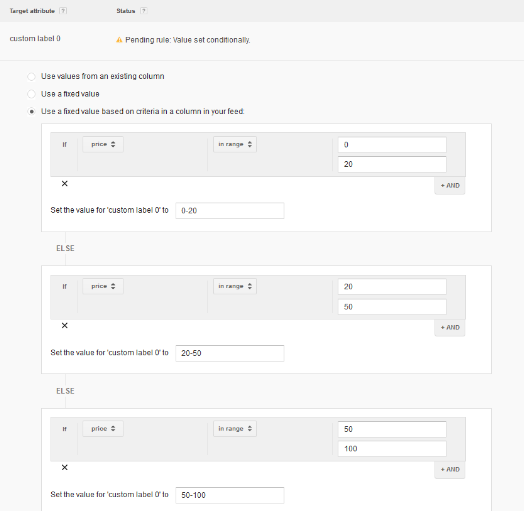Click the range lower bound field showing 0
Viewport: 524px width, 513px height.
[x=392, y=145]
